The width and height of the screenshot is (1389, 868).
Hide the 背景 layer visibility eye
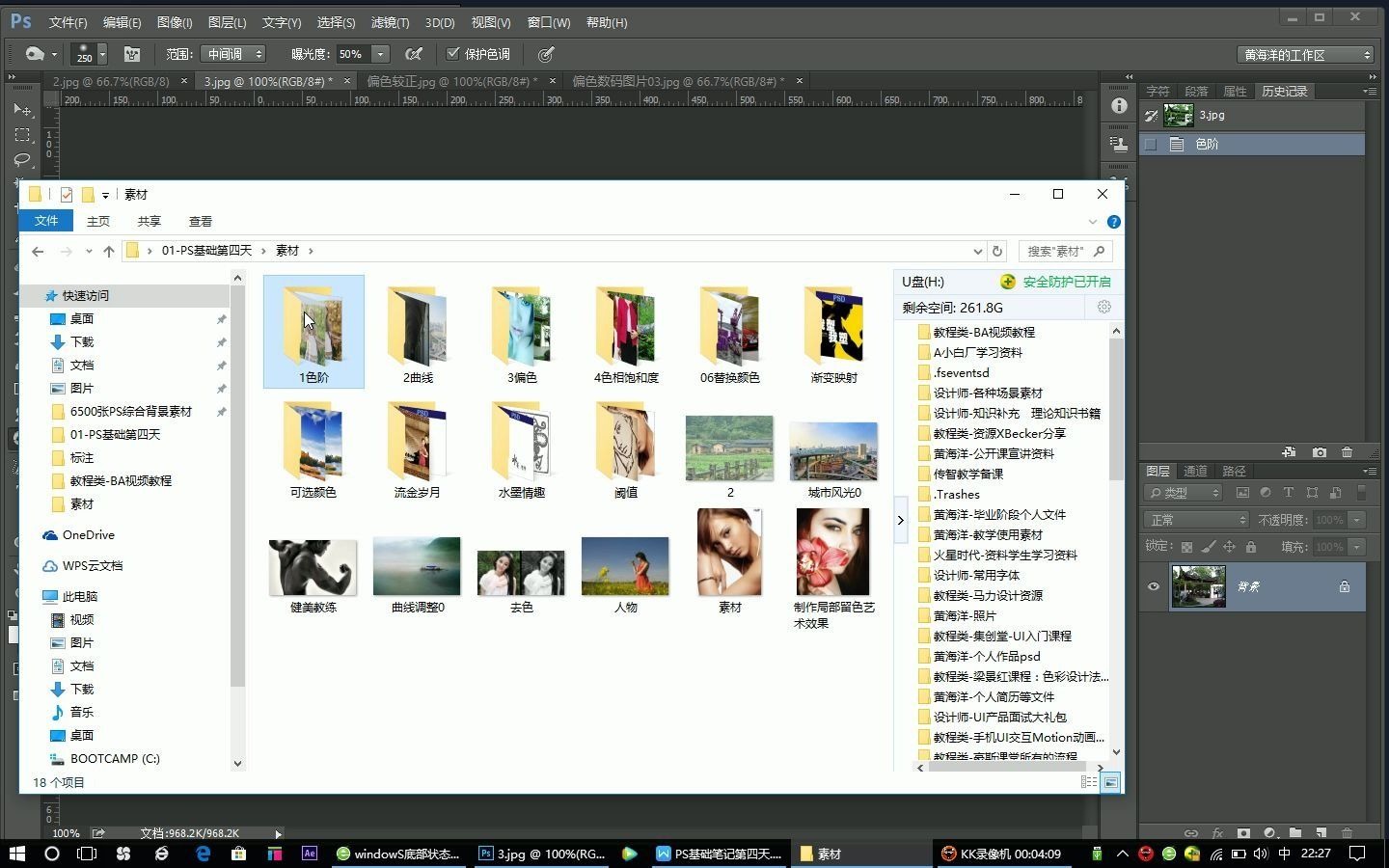1153,586
